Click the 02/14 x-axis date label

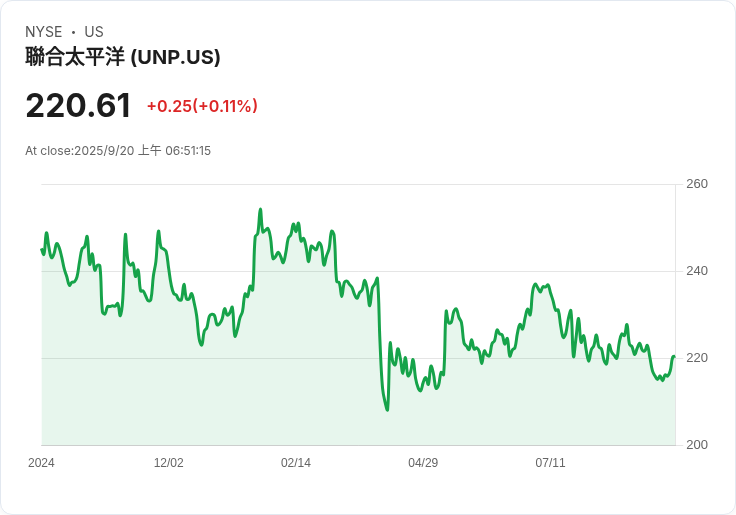coord(296,463)
